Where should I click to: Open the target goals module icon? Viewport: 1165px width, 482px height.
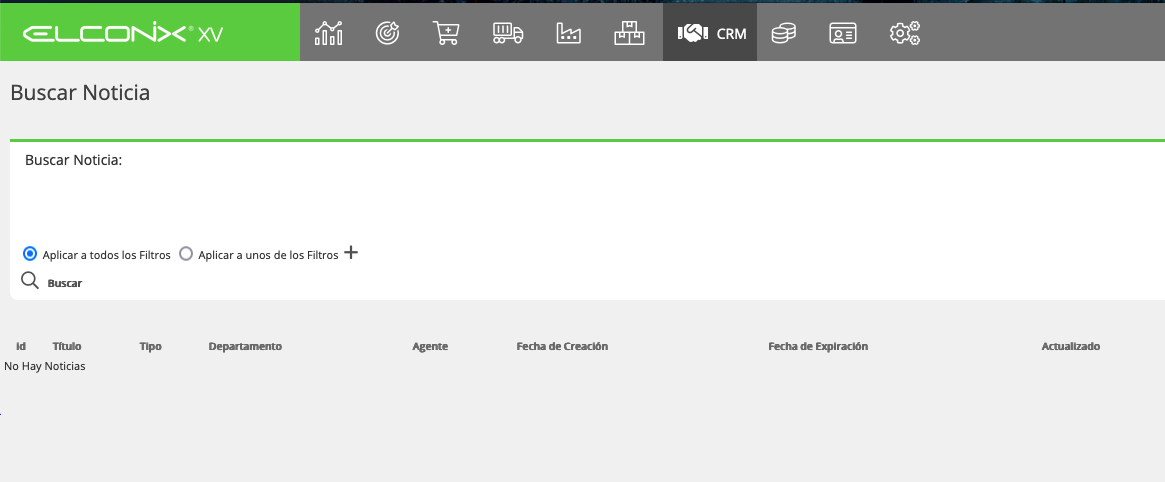pyautogui.click(x=387, y=33)
